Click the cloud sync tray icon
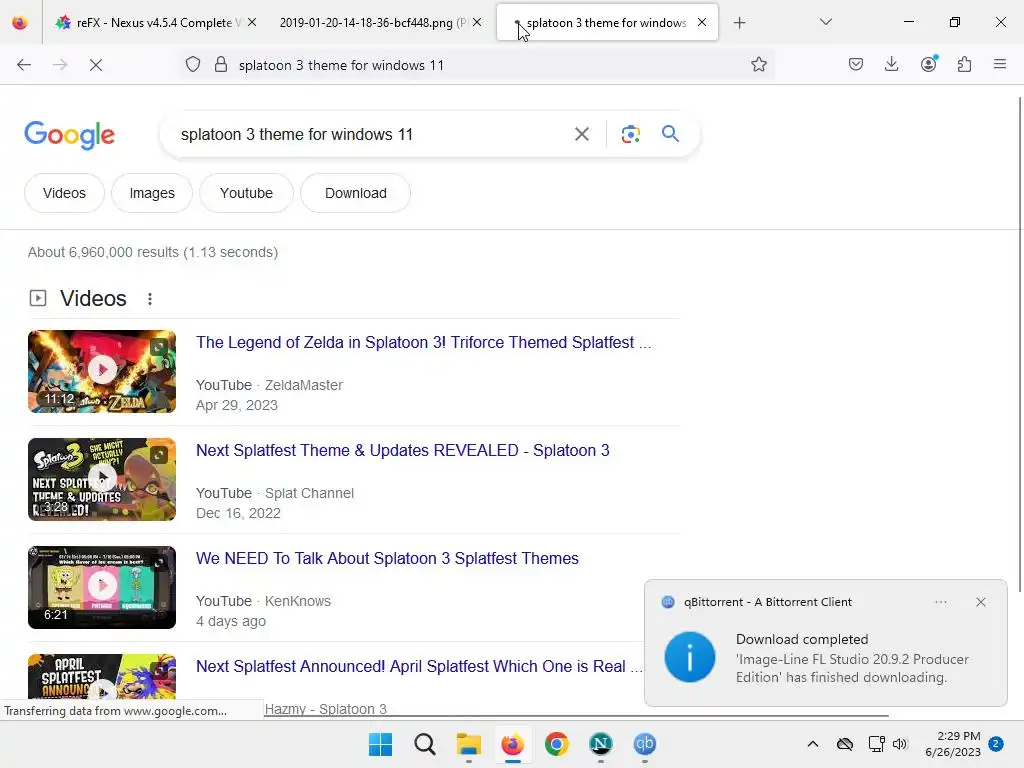 coord(844,744)
